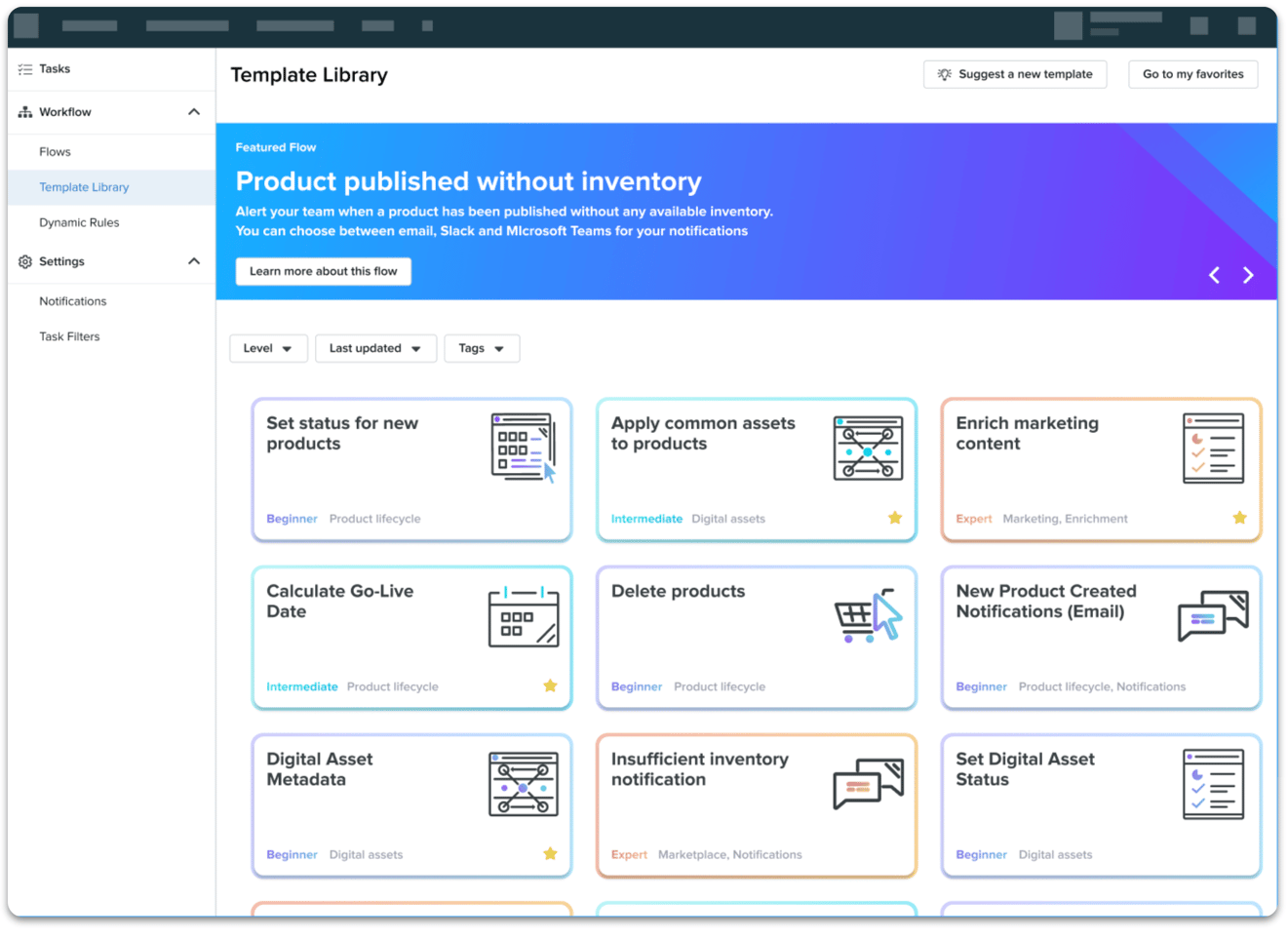This screenshot has height=939, width=1288.
Task: Toggle favorite star on Digital Asset Metadata
Action: click(x=550, y=854)
